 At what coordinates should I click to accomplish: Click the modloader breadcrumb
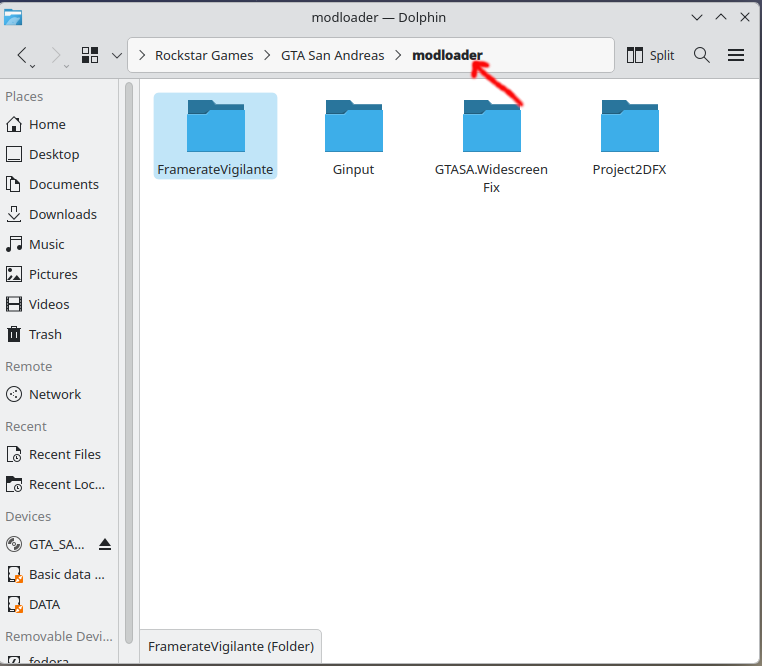(447, 55)
